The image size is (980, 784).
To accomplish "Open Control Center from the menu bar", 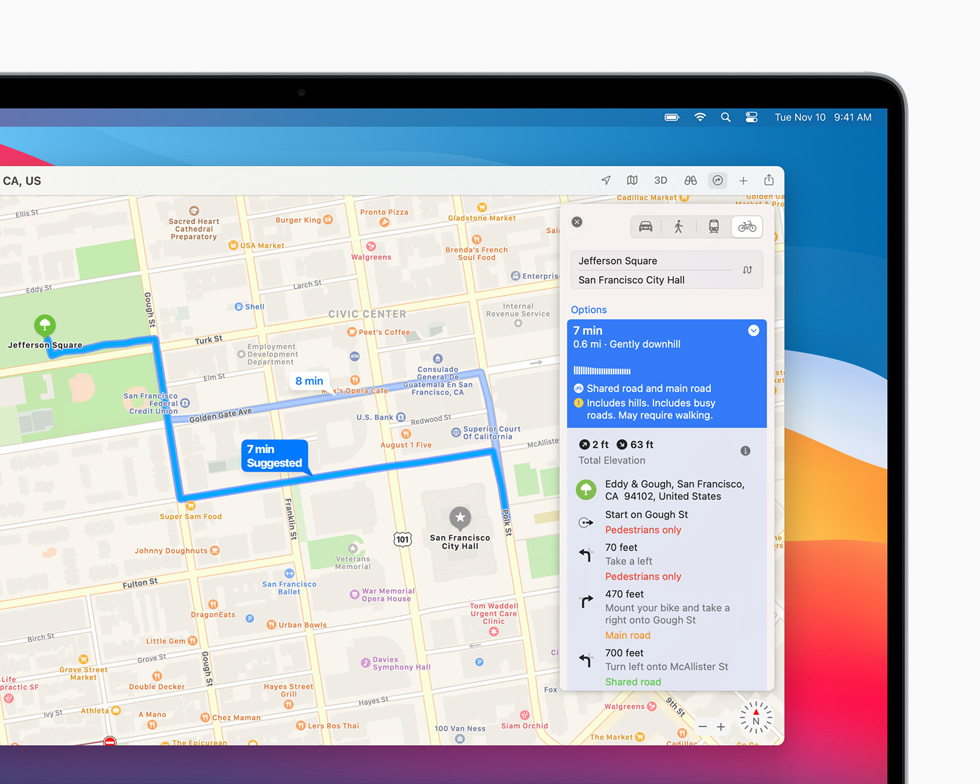I will click(751, 117).
